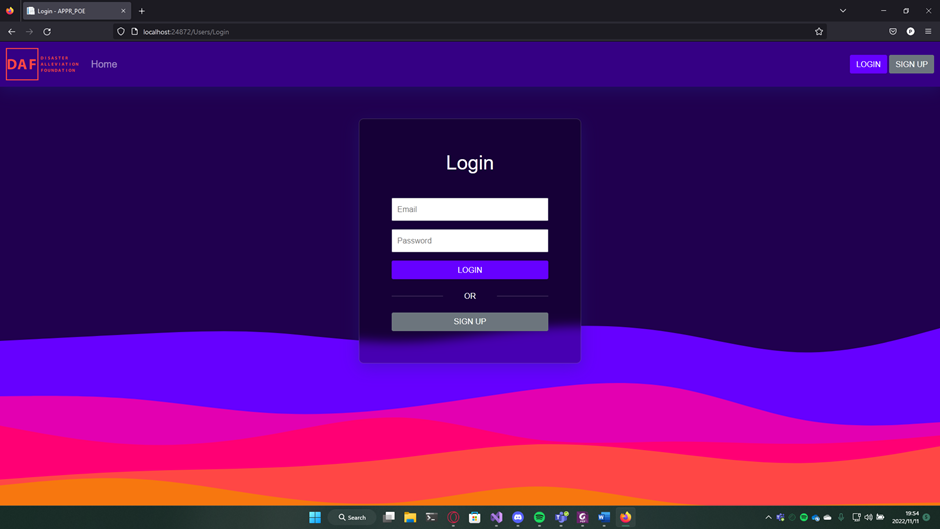940x529 pixels.
Task: Click the Spotify icon in the system tray
Action: click(804, 517)
